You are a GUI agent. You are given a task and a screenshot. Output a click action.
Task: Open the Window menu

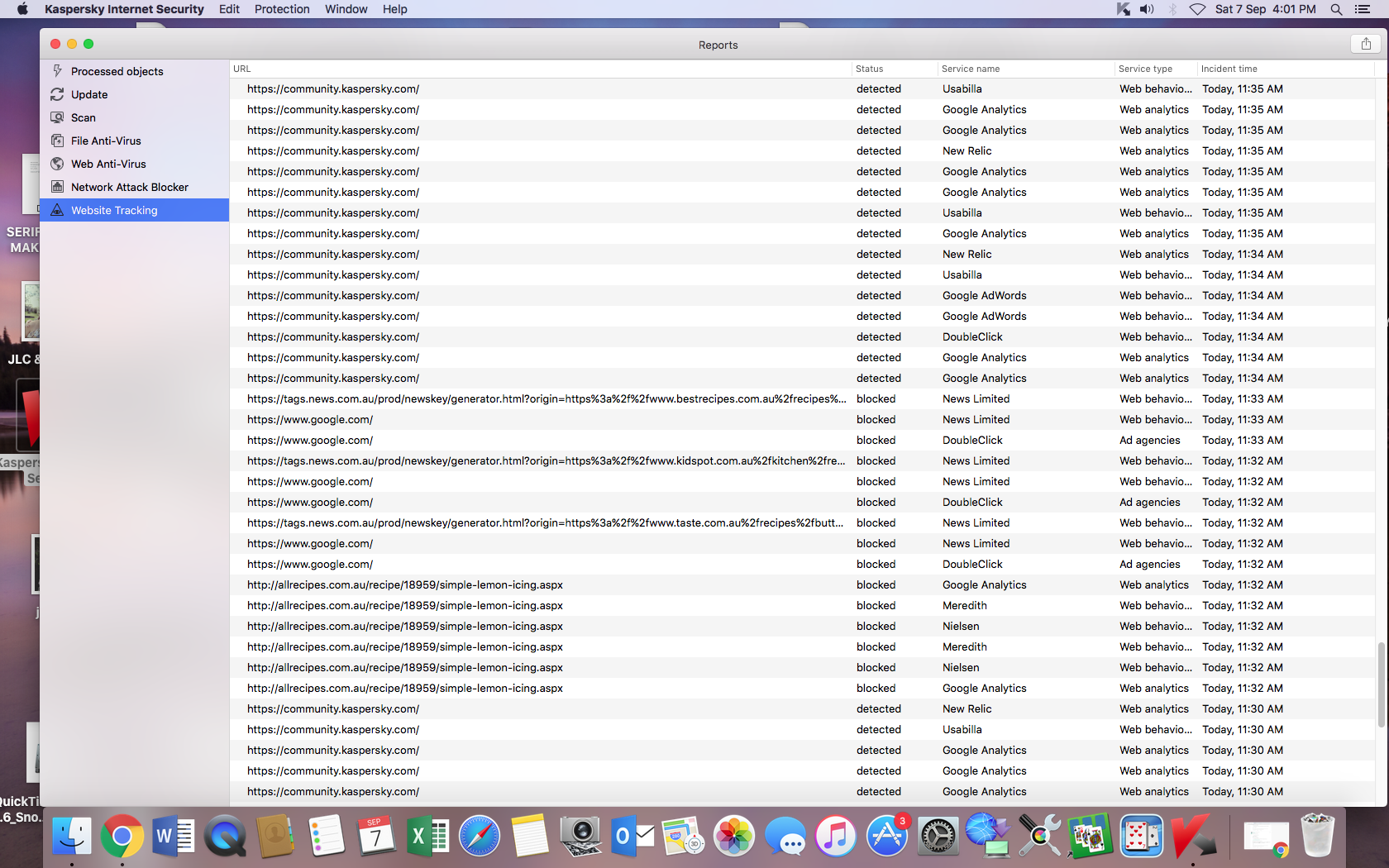[x=346, y=9]
